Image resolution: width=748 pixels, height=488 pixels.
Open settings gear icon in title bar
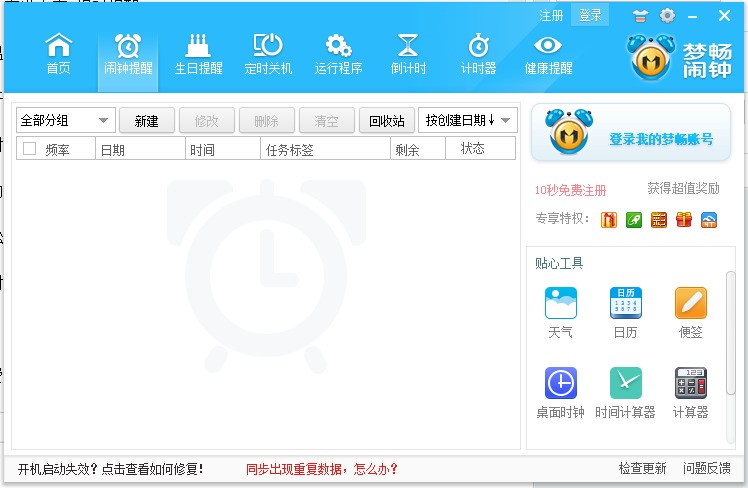tap(667, 16)
